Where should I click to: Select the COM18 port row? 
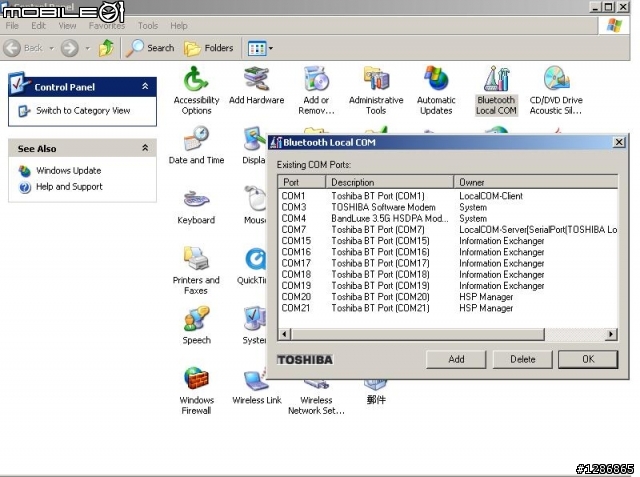tap(448, 275)
